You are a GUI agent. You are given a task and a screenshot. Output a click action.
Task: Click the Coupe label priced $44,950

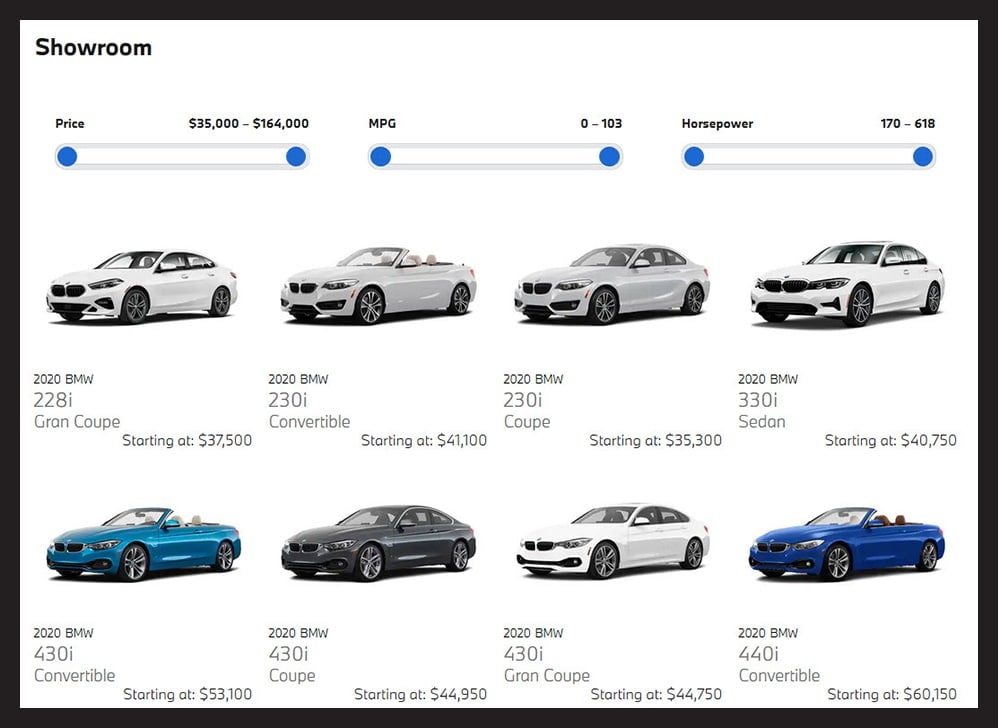point(292,676)
